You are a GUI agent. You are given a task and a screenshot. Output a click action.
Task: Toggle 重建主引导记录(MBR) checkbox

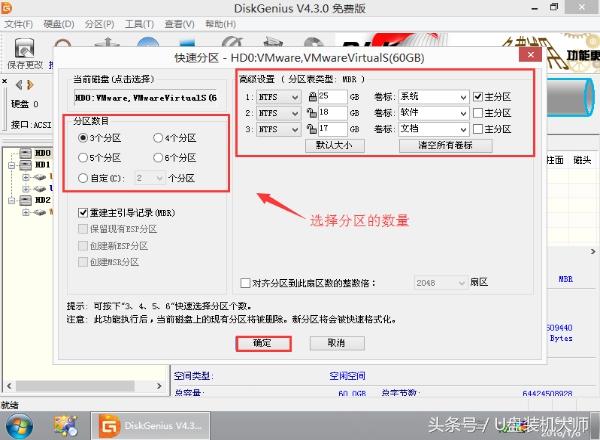tap(83, 213)
